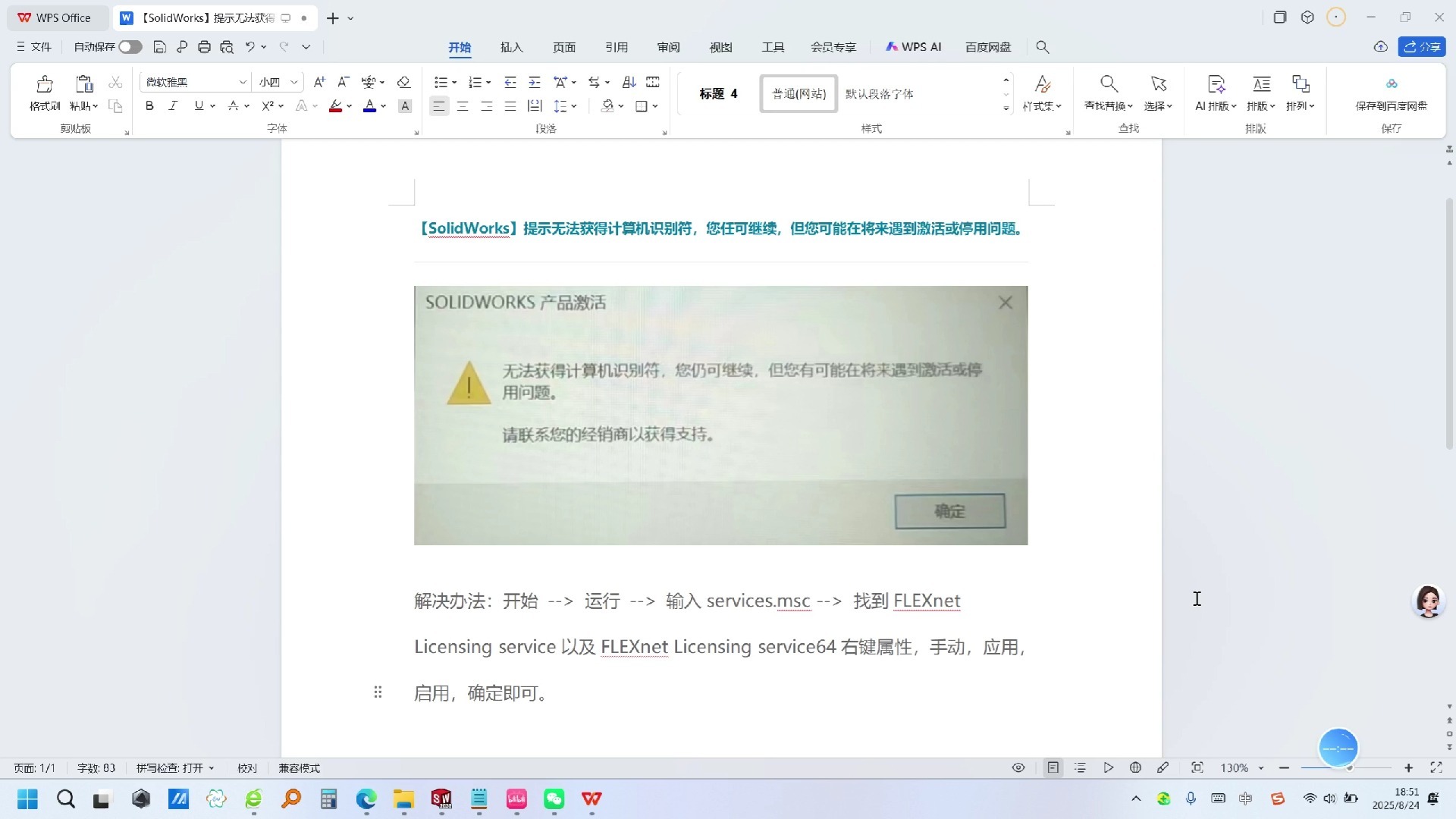Viewport: 1456px width, 819px height.
Task: Click the Italic icon
Action: pyautogui.click(x=173, y=106)
